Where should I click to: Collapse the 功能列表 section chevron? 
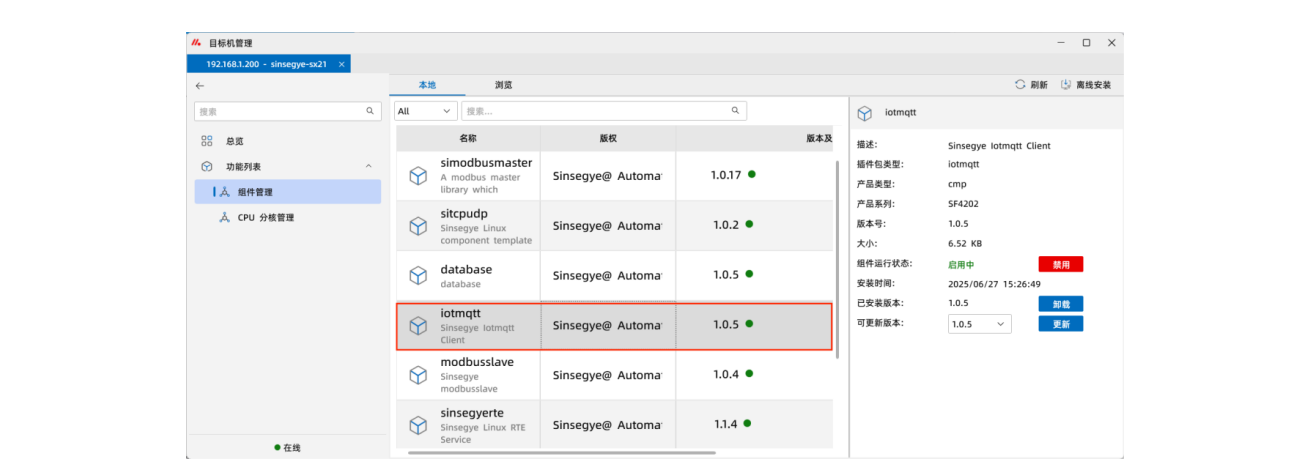point(368,166)
